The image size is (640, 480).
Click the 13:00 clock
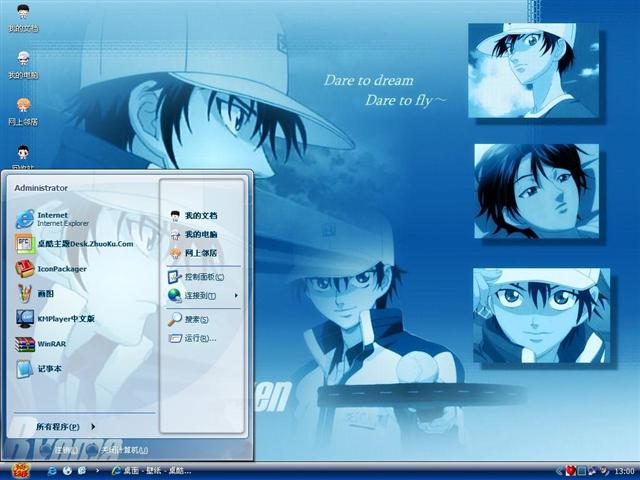(x=624, y=471)
